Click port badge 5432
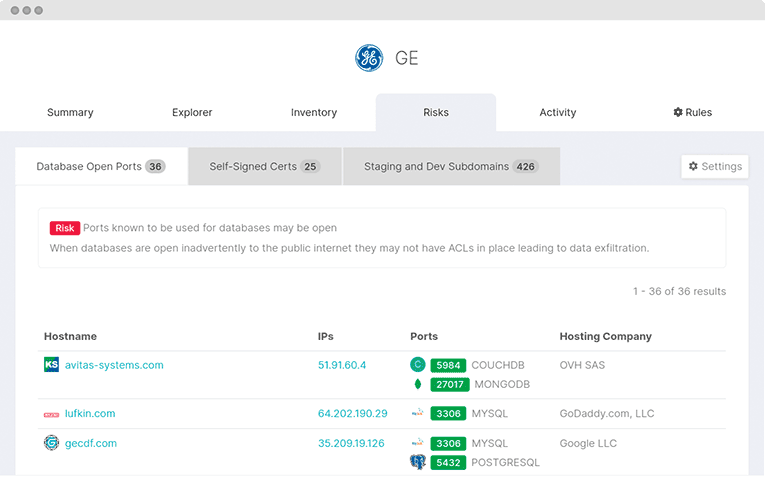Viewport: 765px width, 484px height. 448,463
